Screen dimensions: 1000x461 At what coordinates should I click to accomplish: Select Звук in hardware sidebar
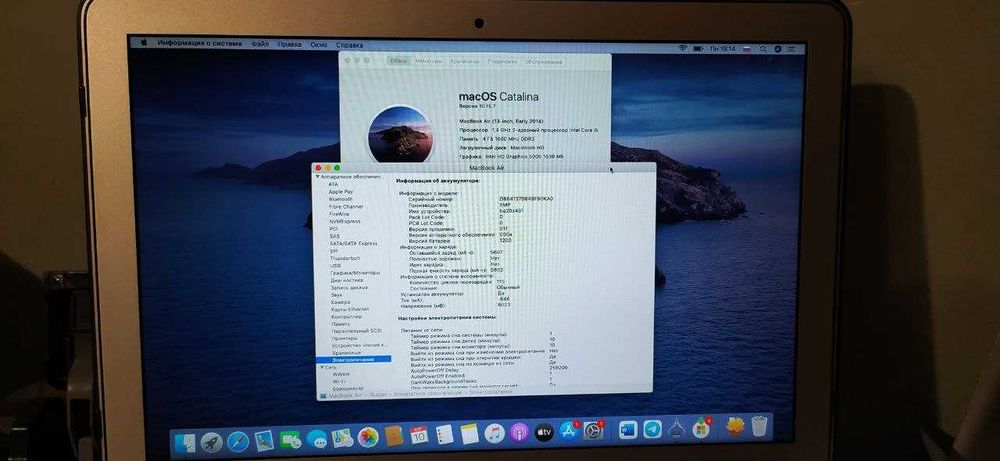tap(337, 295)
